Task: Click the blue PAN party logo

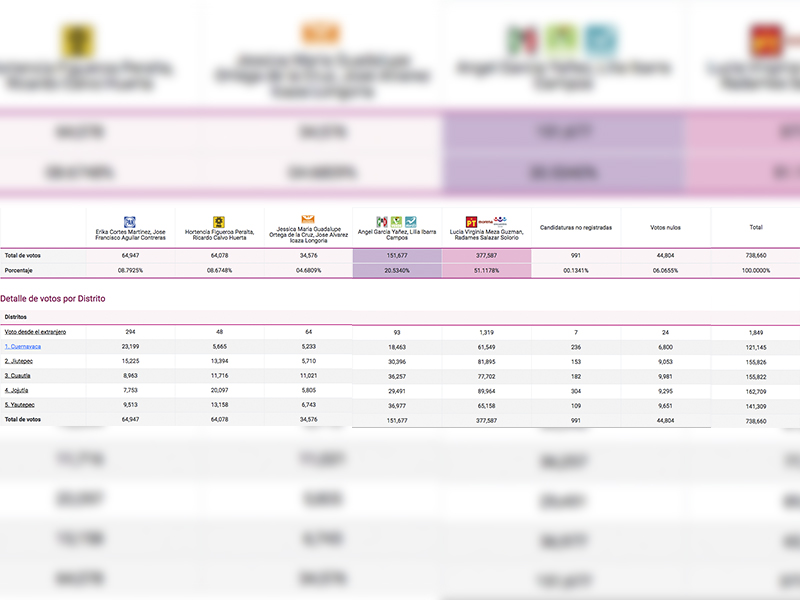Action: point(130,222)
